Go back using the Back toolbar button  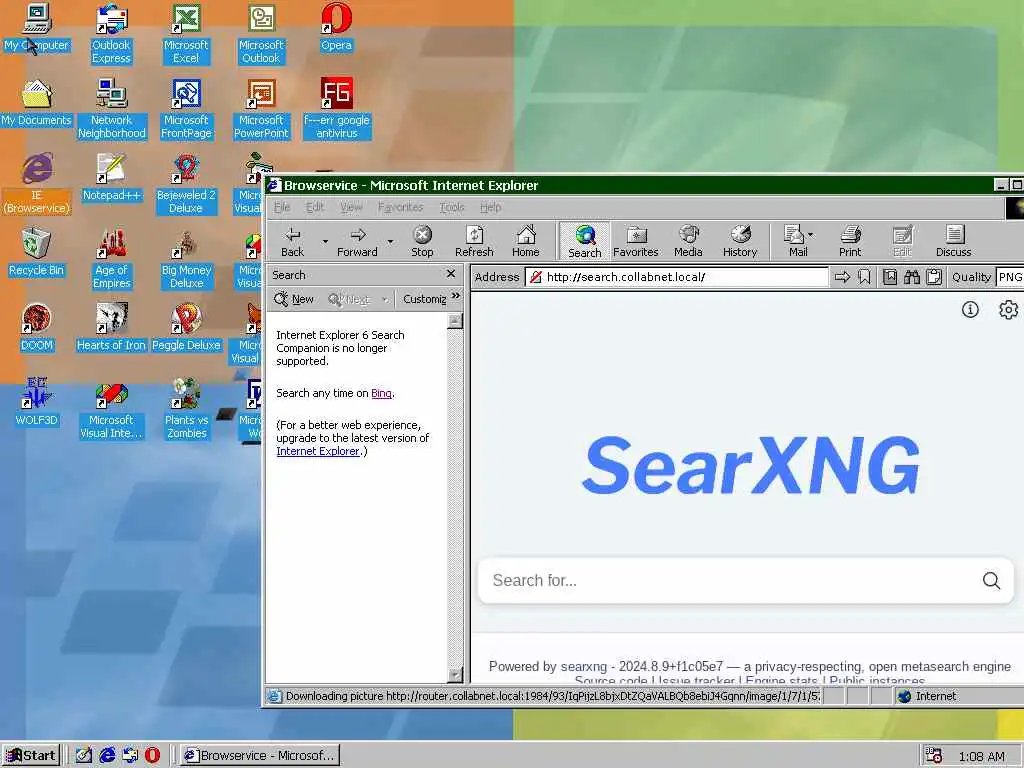(293, 242)
